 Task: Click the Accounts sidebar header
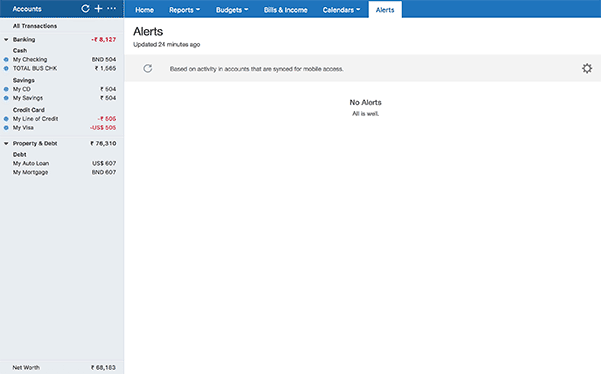point(27,9)
